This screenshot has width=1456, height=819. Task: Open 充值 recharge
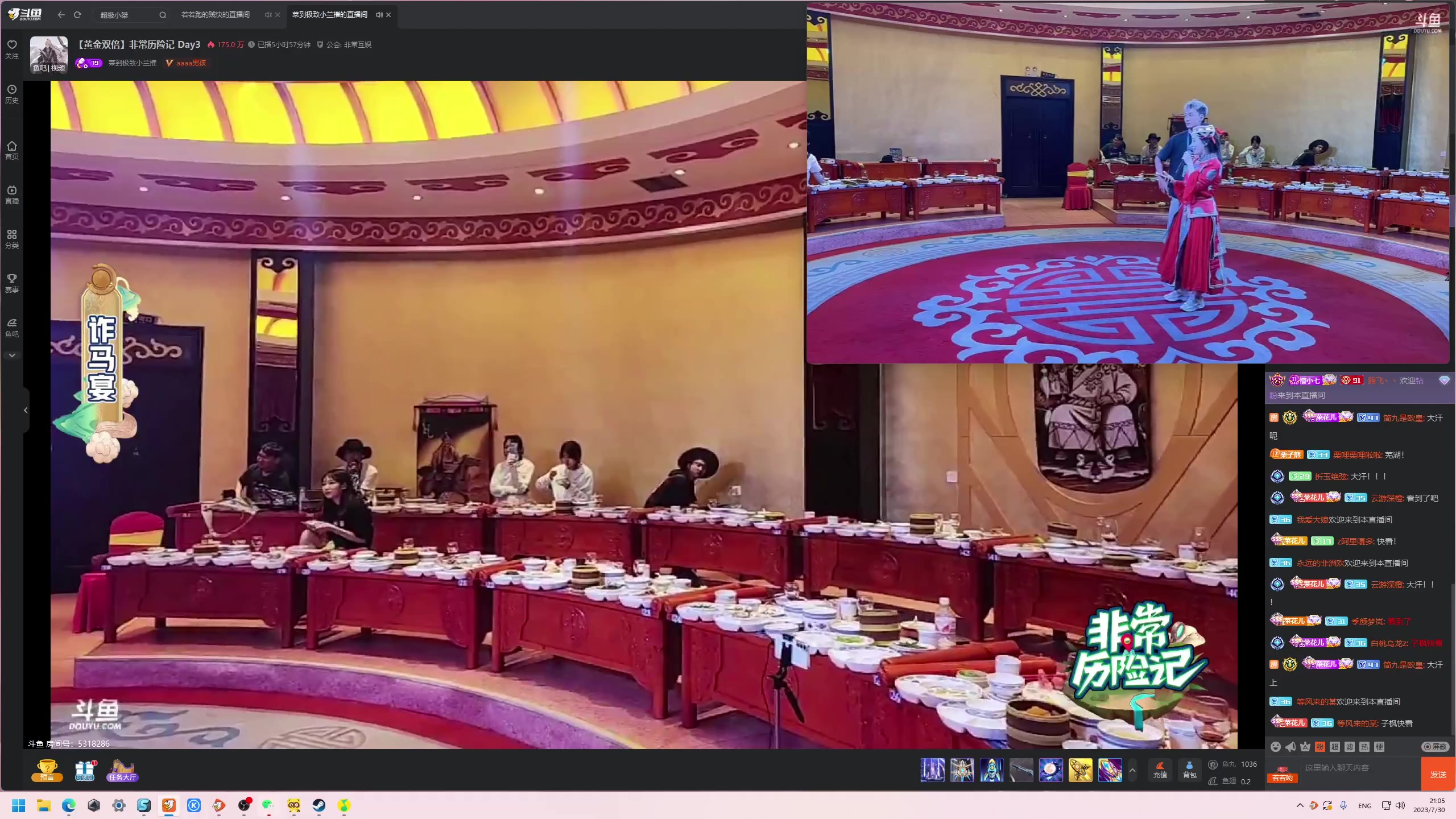click(1160, 770)
